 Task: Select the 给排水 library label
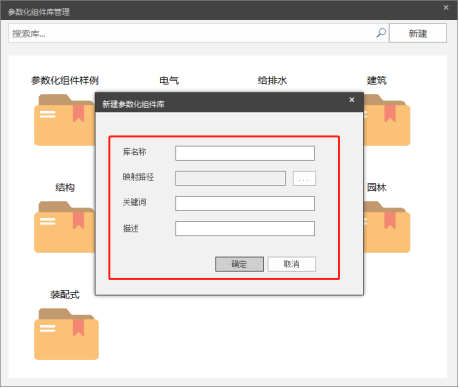pyautogui.click(x=272, y=80)
